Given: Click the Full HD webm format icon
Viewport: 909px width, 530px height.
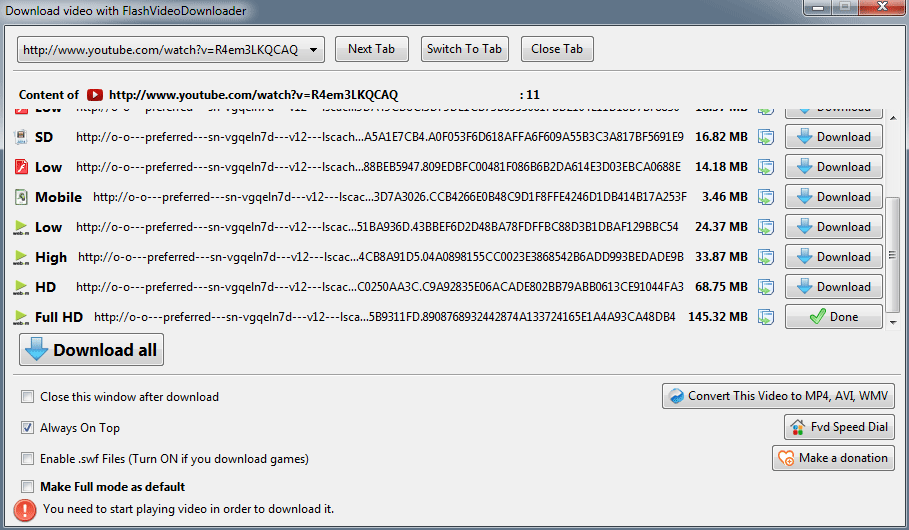Looking at the screenshot, I should [x=21, y=317].
